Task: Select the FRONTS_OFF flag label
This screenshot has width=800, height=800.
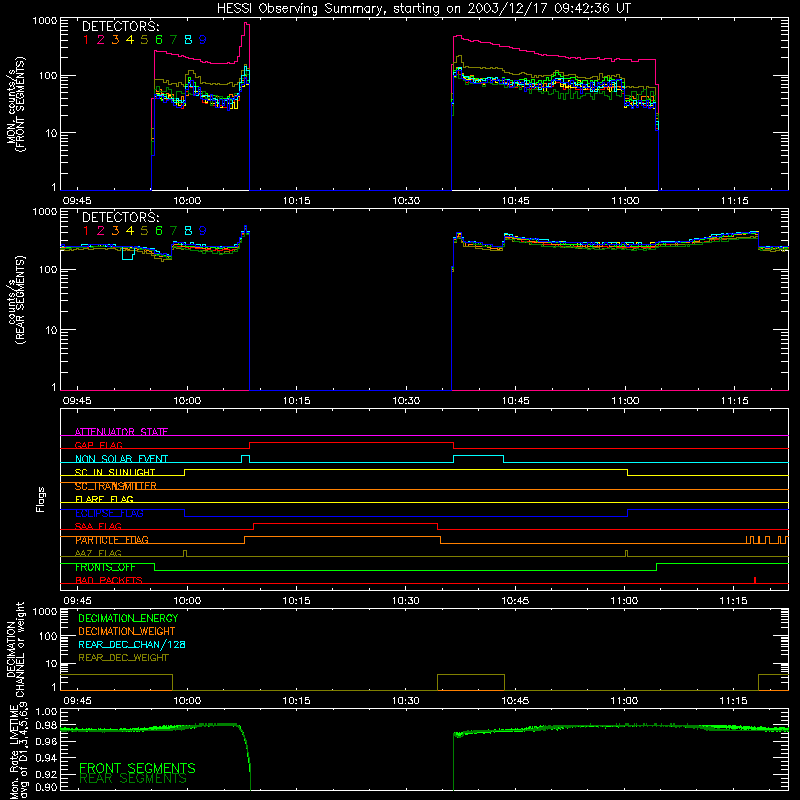Action: (x=105, y=567)
